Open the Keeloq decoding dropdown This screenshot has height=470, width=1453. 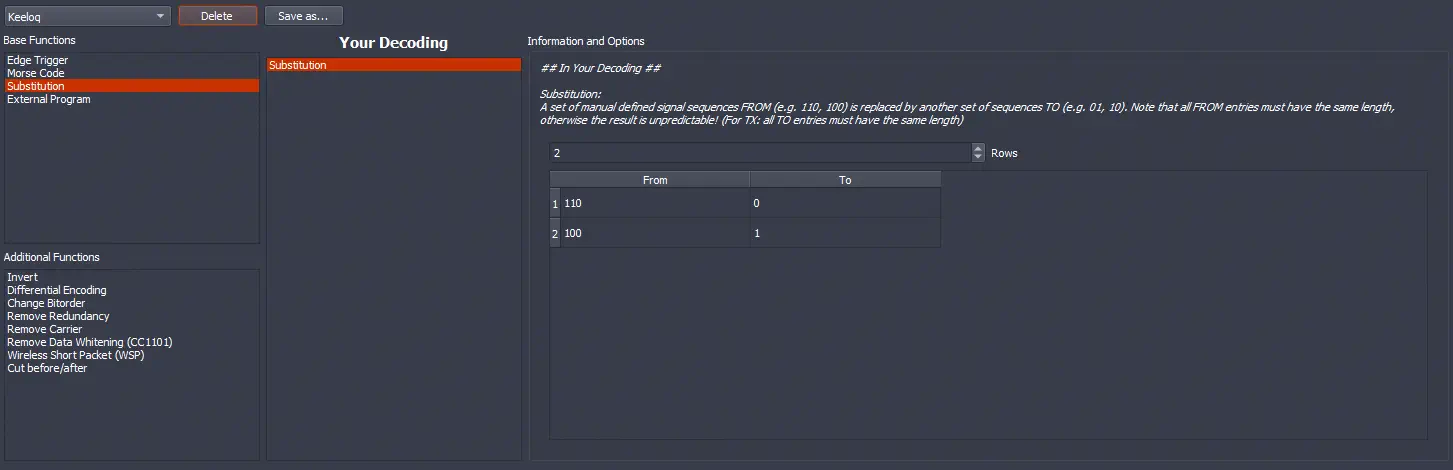(87, 16)
